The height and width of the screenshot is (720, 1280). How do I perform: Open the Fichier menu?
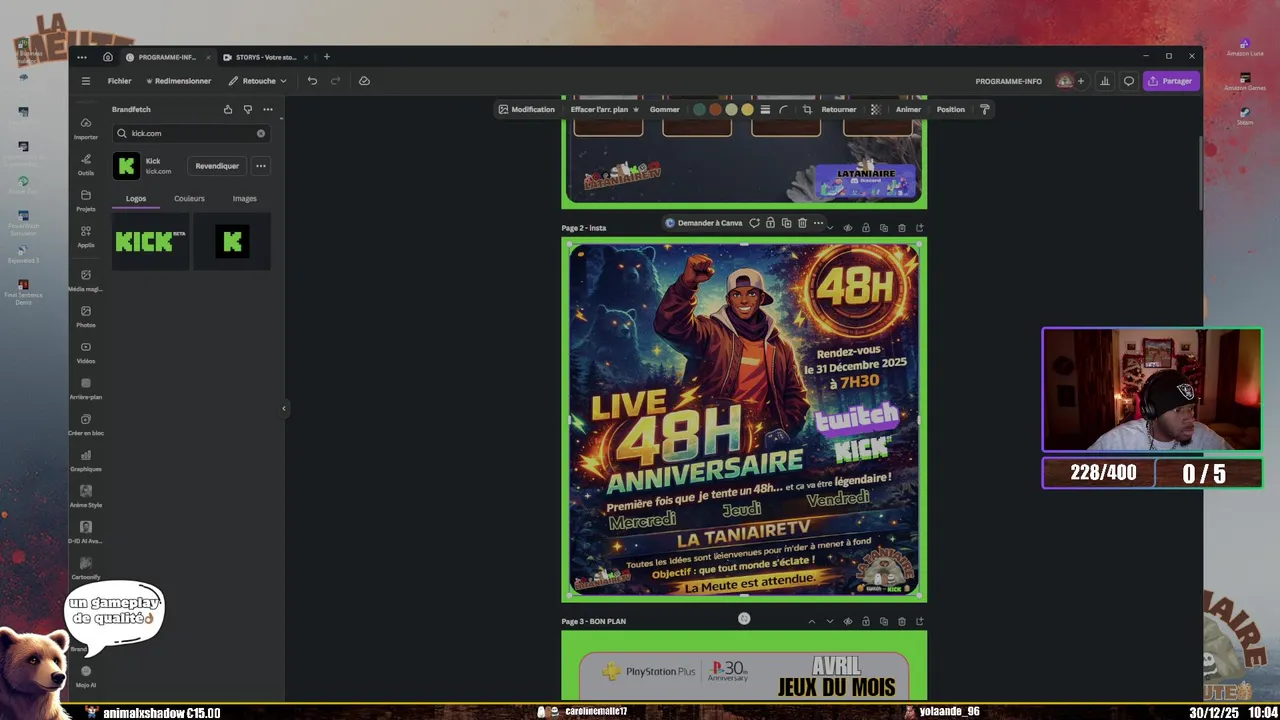(x=119, y=81)
